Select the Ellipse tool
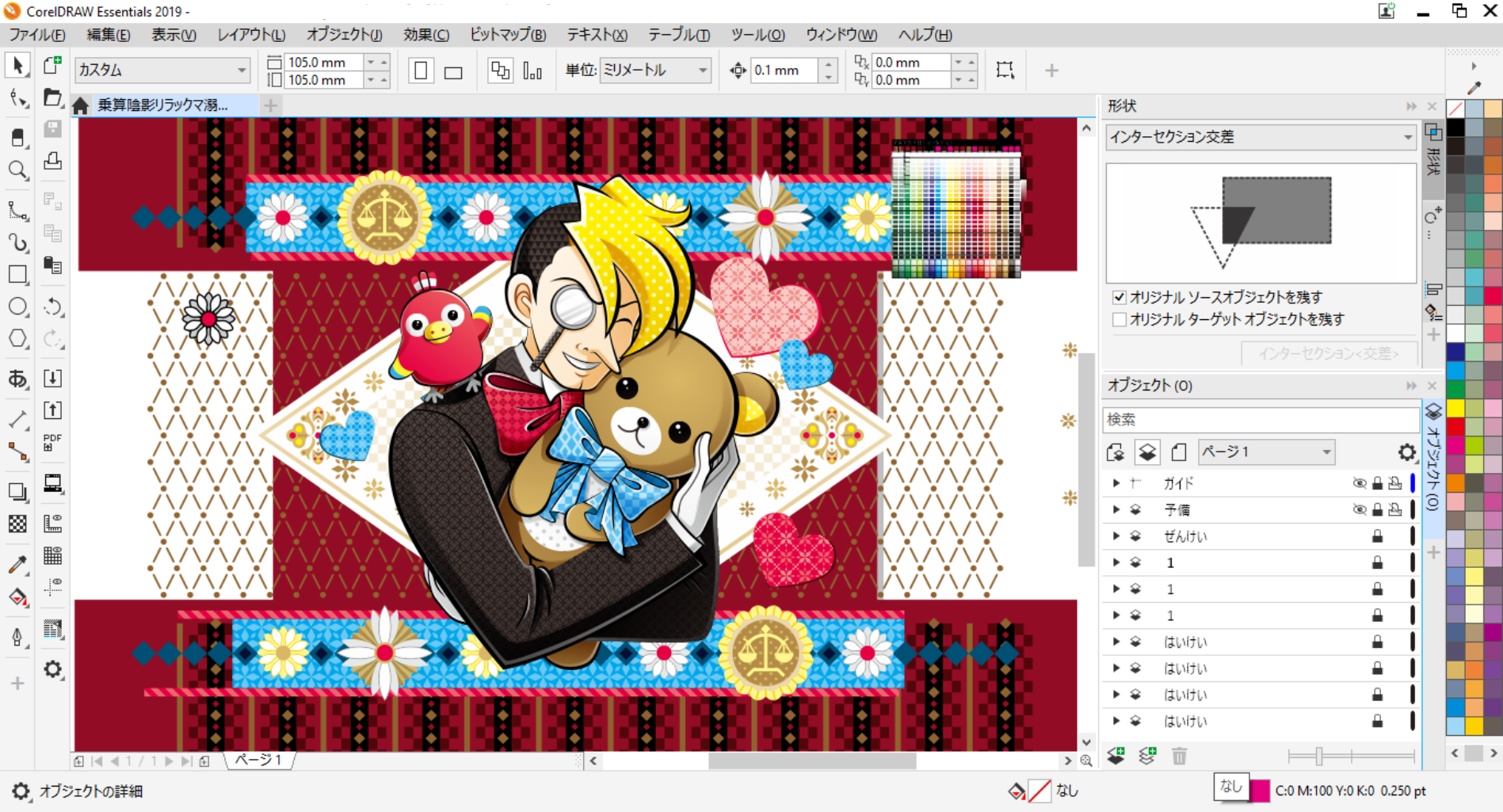The image size is (1503, 812). [17, 307]
